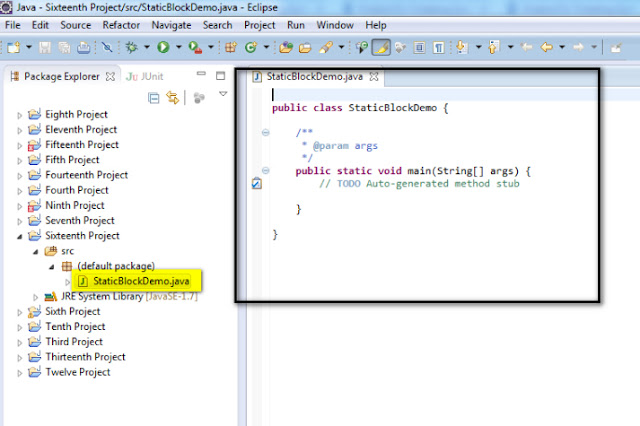Open the Previous Annotation dropdown arrow
Image resolution: width=640 pixels, height=426 pixels.
pos(510,47)
